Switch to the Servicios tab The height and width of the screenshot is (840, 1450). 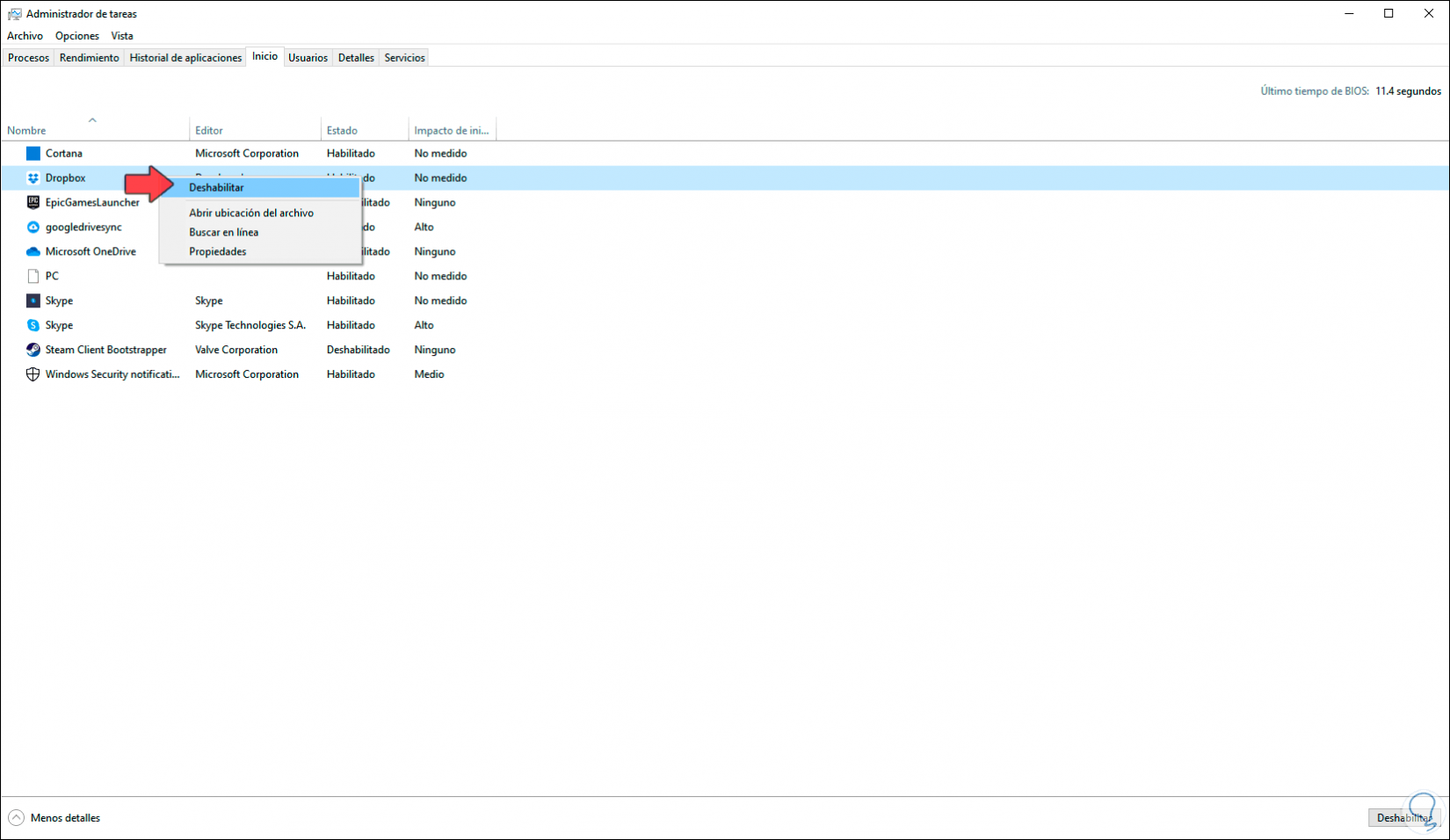click(x=403, y=56)
